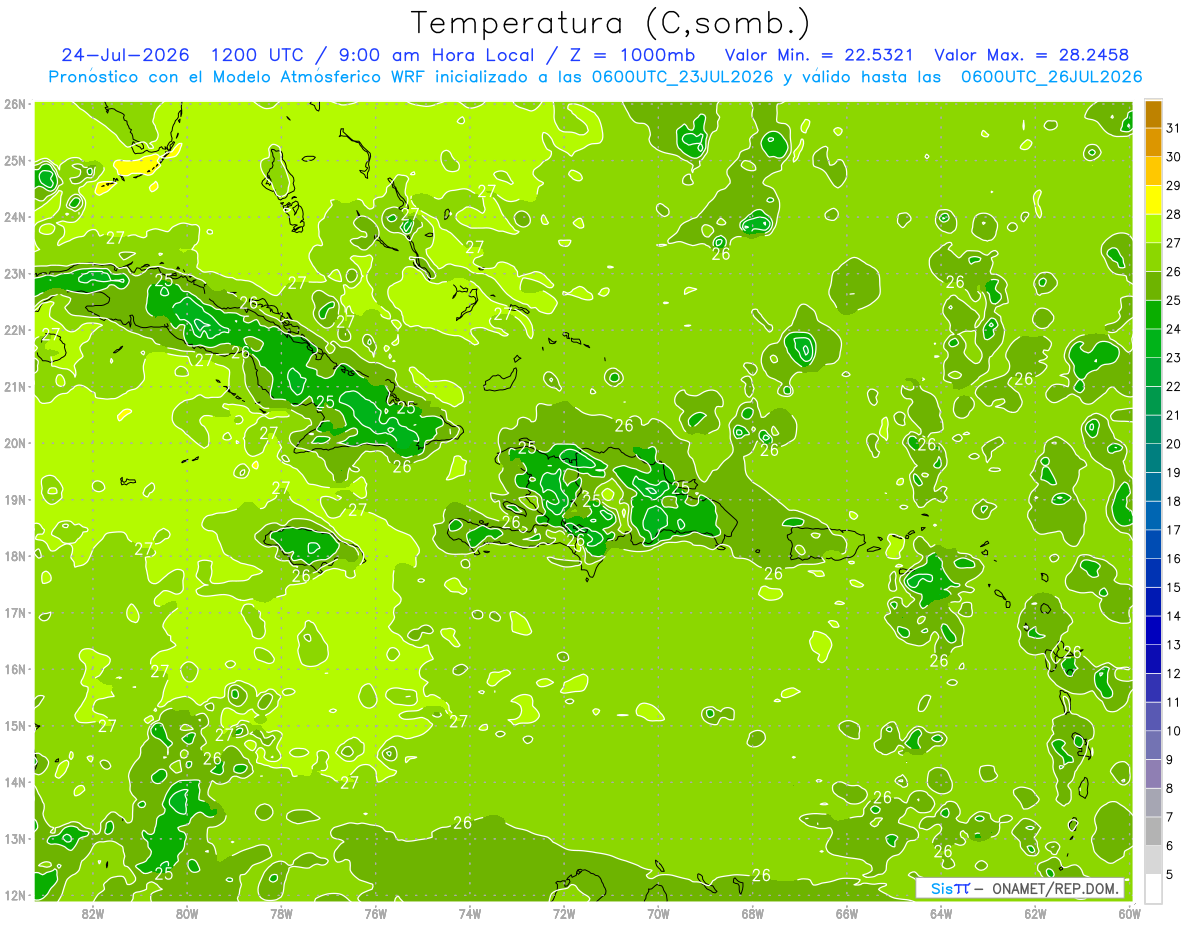
Task: Click the gray legend swatch between 6 and 7
Action: pyautogui.click(x=1153, y=831)
